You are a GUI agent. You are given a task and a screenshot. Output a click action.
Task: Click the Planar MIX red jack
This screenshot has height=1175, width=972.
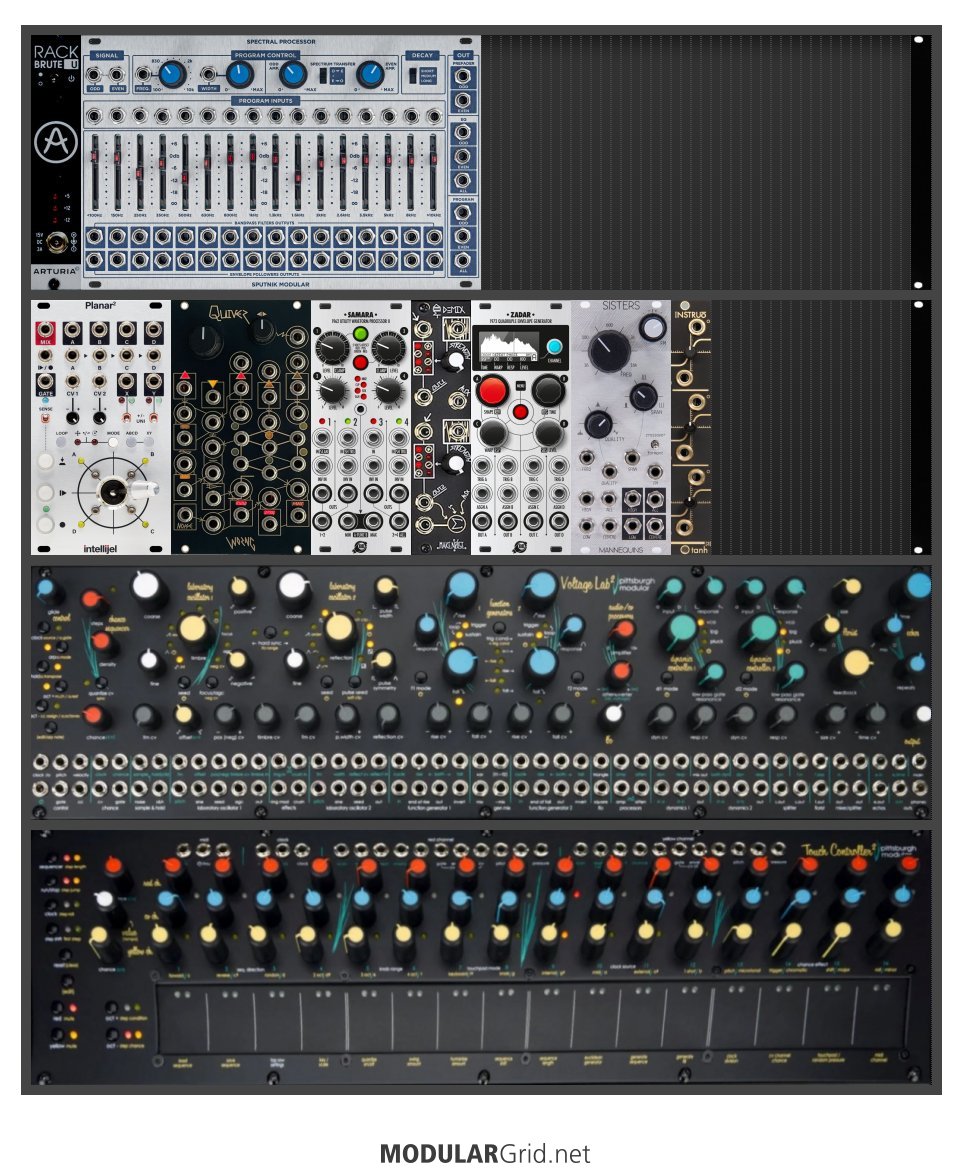pos(45,330)
